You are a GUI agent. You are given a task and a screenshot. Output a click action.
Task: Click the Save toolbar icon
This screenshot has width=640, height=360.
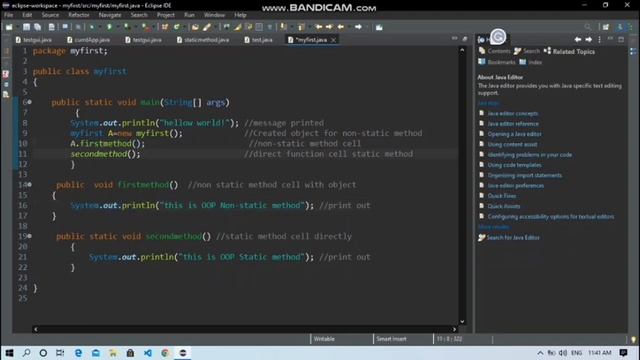26,27
